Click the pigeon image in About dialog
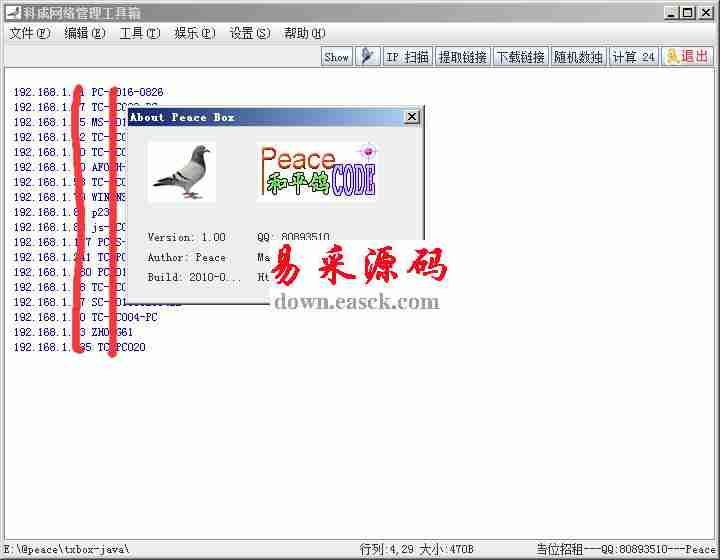 coord(182,172)
